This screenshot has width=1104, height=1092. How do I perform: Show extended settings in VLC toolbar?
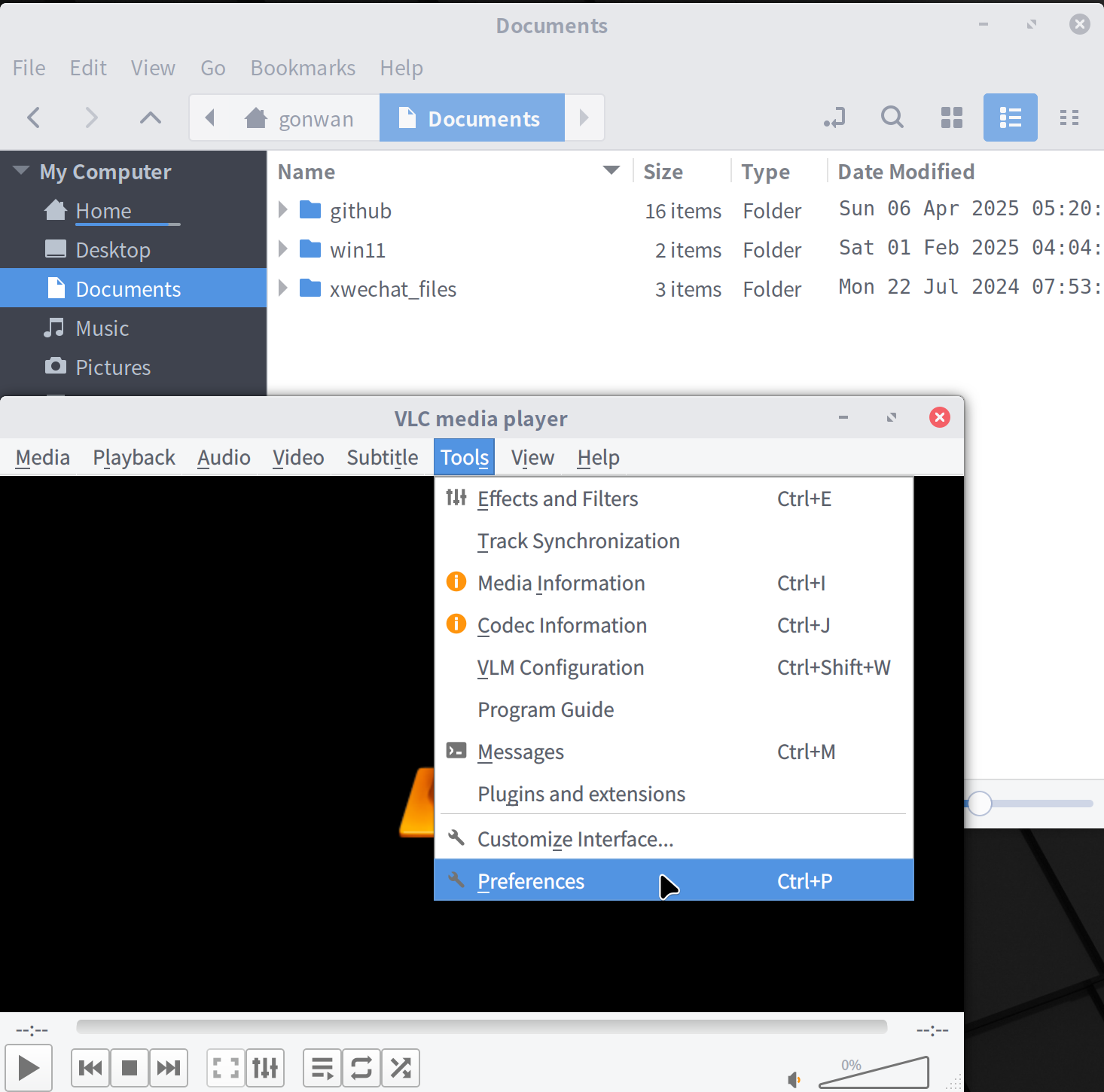[265, 1068]
